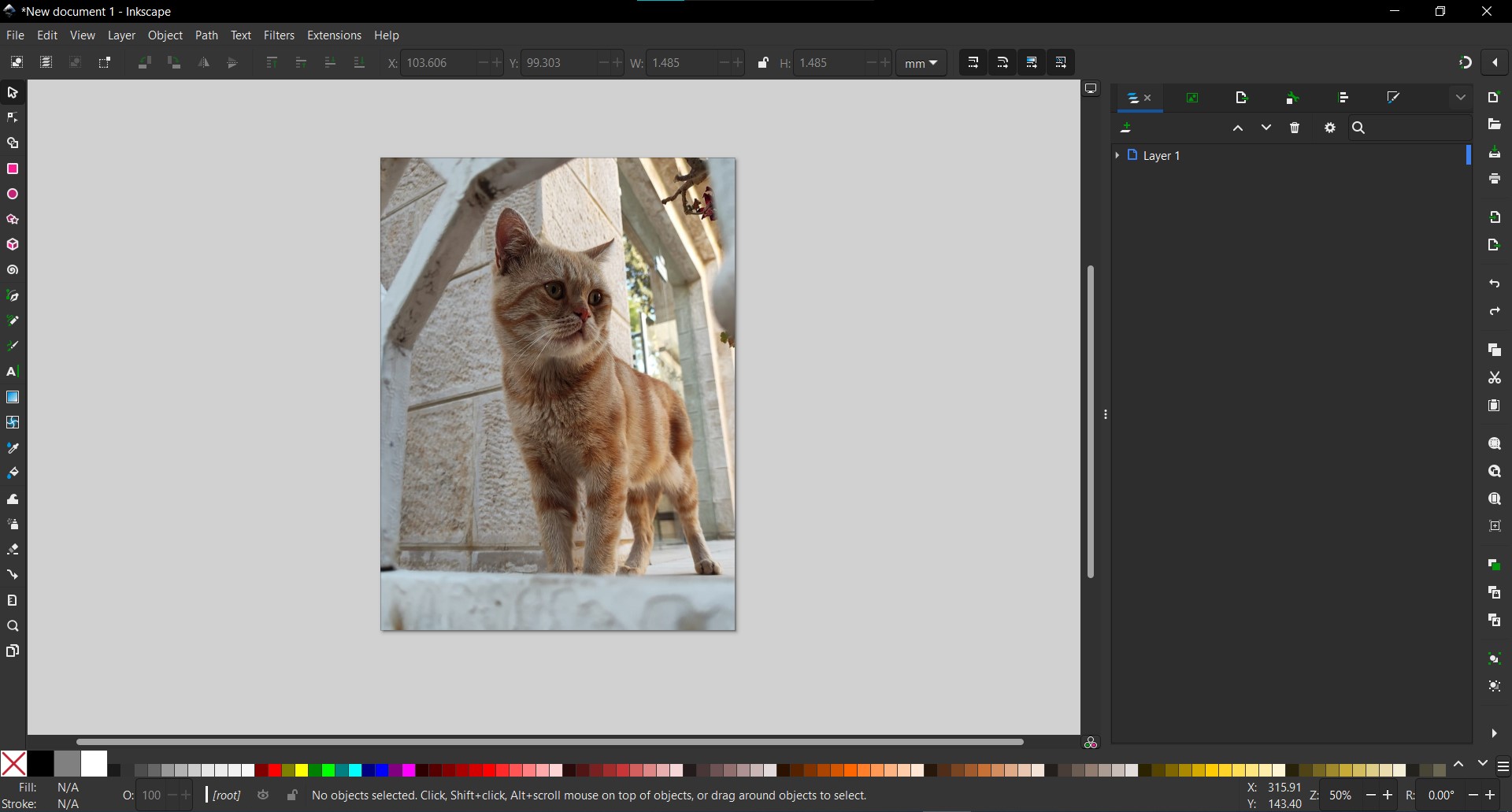Select the Paint Bucket tool
Screen dimensions: 1512x812
[13, 473]
